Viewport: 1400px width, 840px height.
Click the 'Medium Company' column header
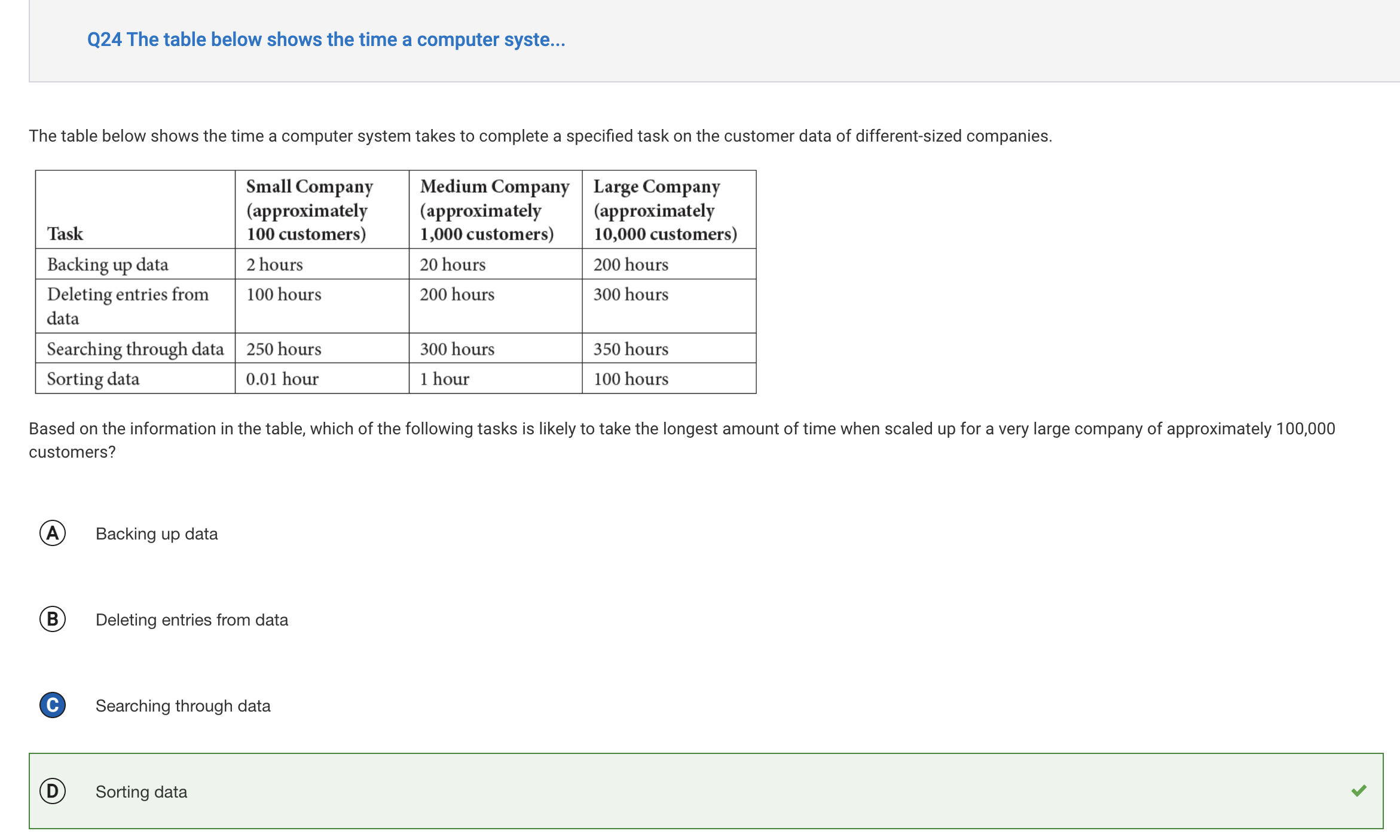(496, 210)
